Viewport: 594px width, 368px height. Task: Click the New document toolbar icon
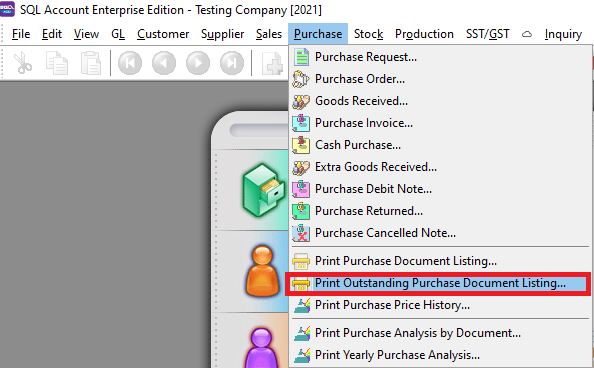[x=273, y=63]
